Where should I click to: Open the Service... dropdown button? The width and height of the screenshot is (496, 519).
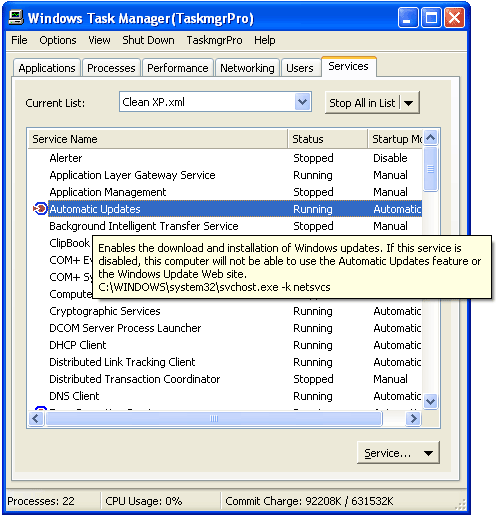point(398,453)
